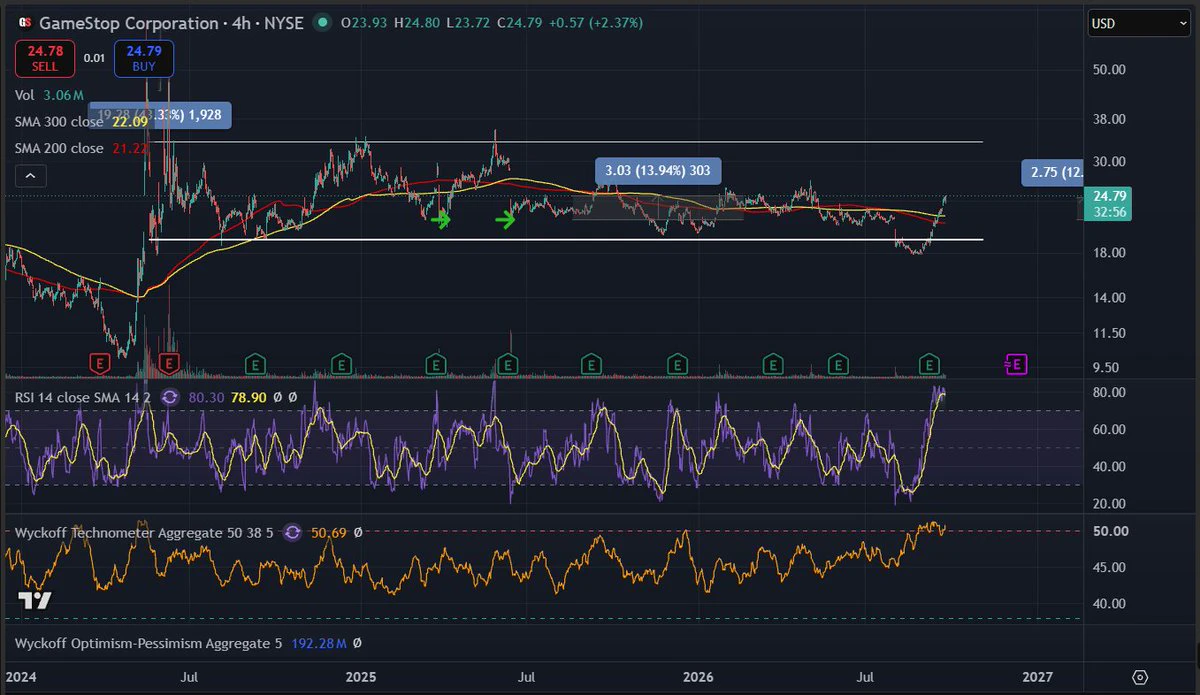The image size is (1200, 695).
Task: Click the magenta projected earnings marker
Action: (1016, 364)
